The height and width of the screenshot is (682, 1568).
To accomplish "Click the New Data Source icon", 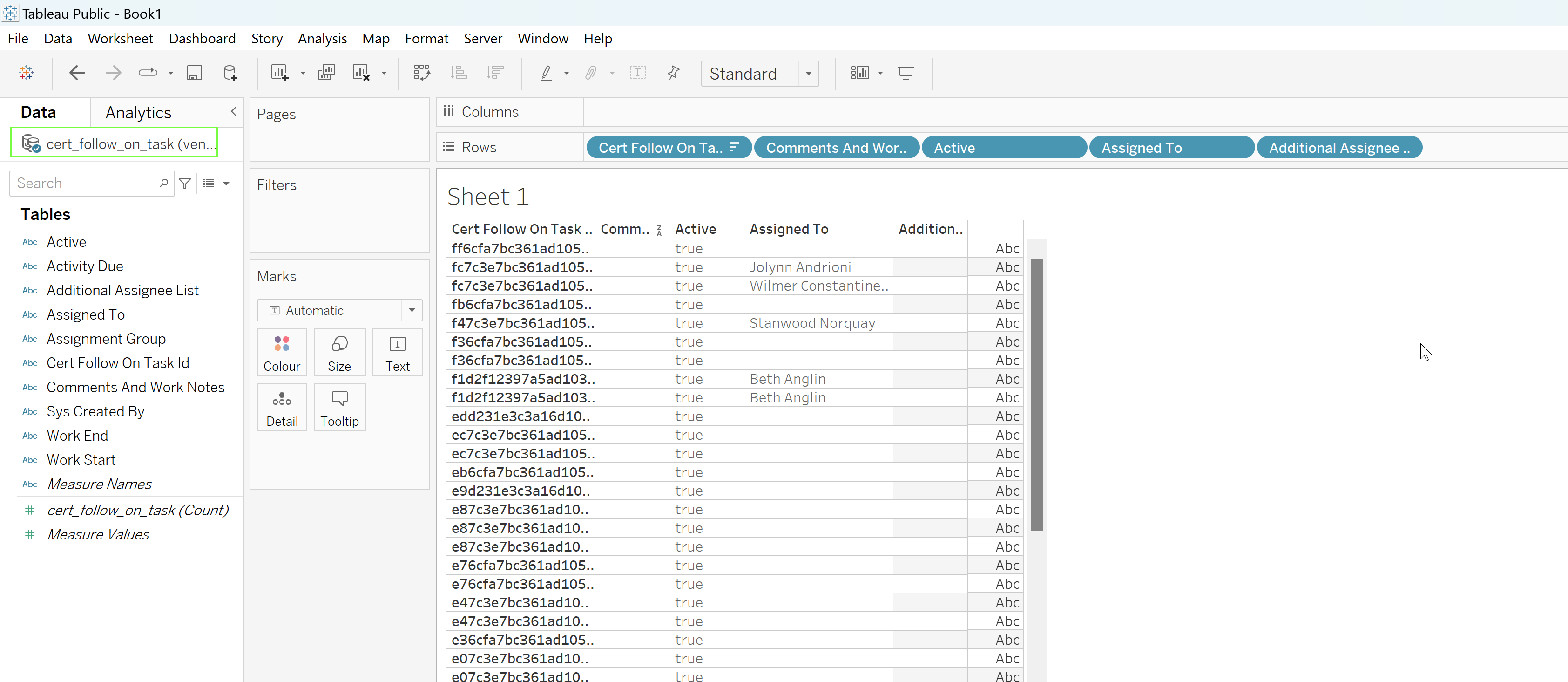I will point(230,73).
